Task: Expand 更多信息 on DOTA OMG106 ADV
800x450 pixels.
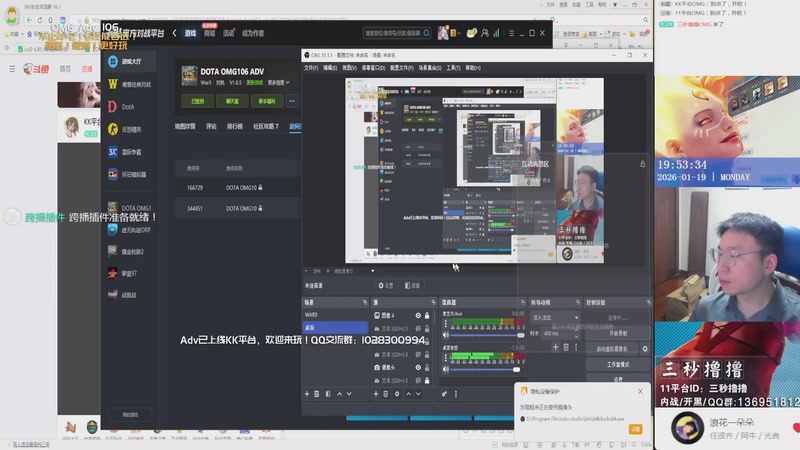Action: (x=279, y=83)
